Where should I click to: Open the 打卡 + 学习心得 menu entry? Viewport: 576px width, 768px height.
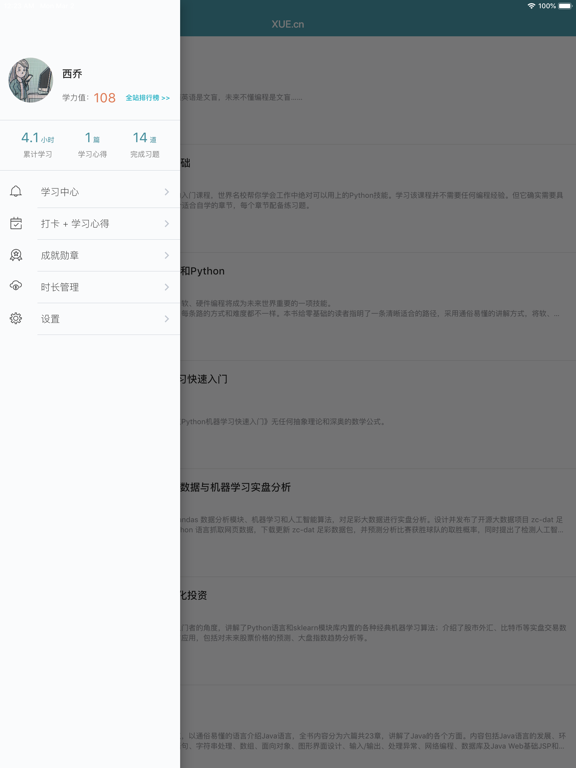click(90, 224)
